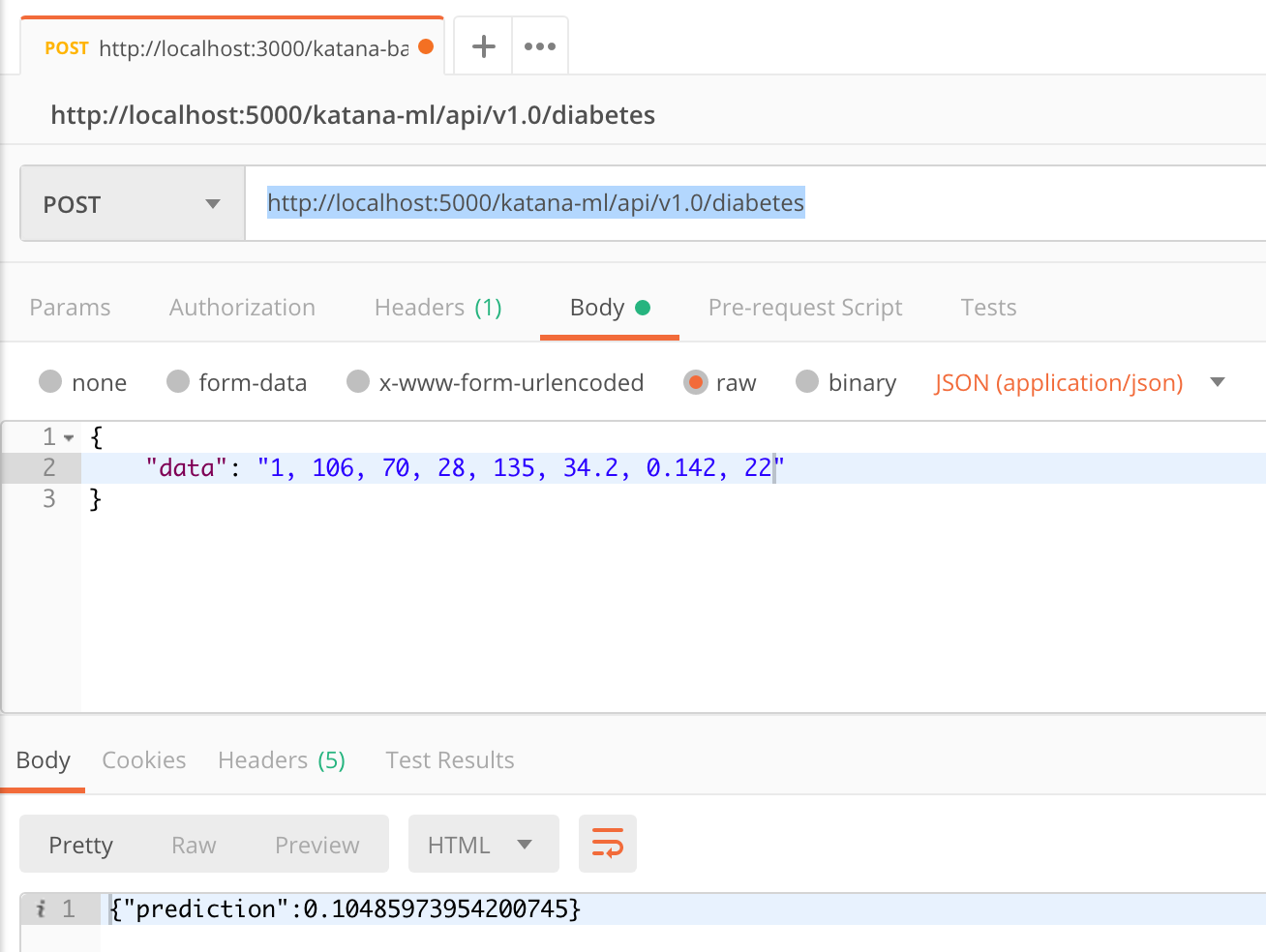Select the raw body format

(x=696, y=382)
